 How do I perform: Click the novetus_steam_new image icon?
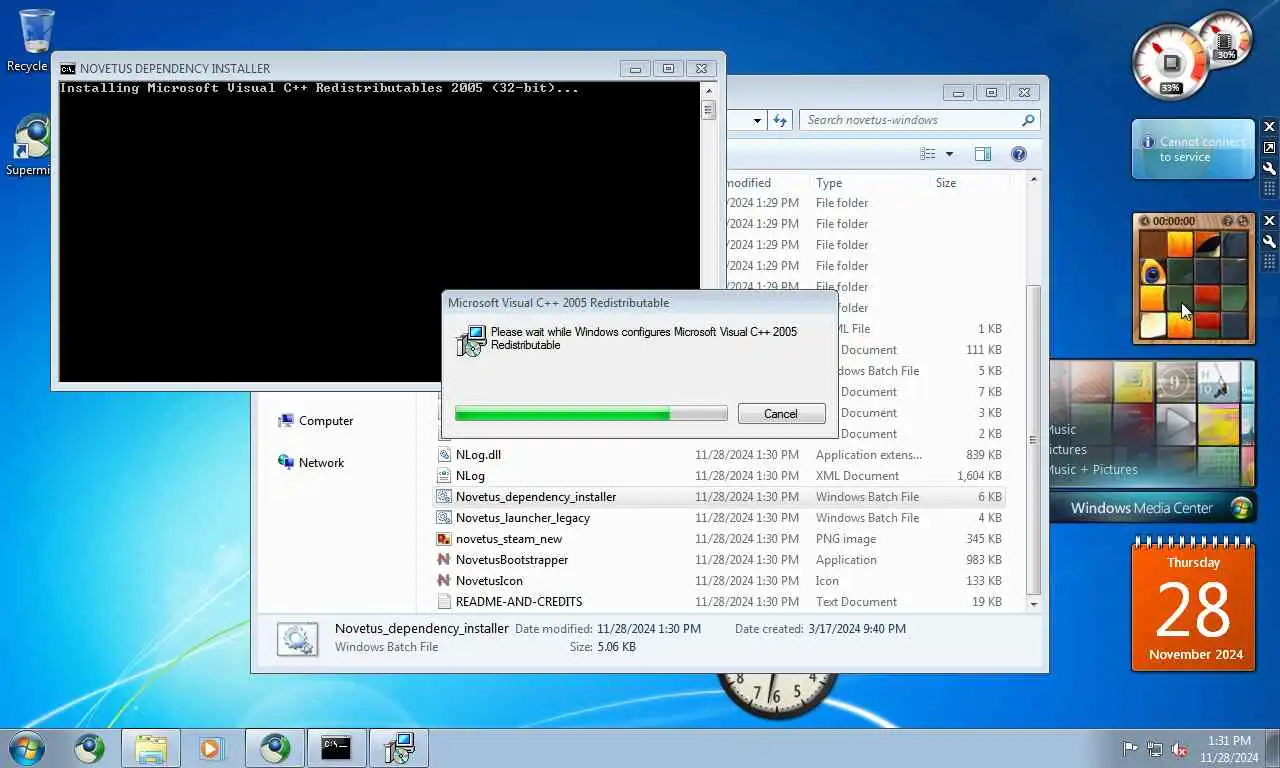[445, 539]
